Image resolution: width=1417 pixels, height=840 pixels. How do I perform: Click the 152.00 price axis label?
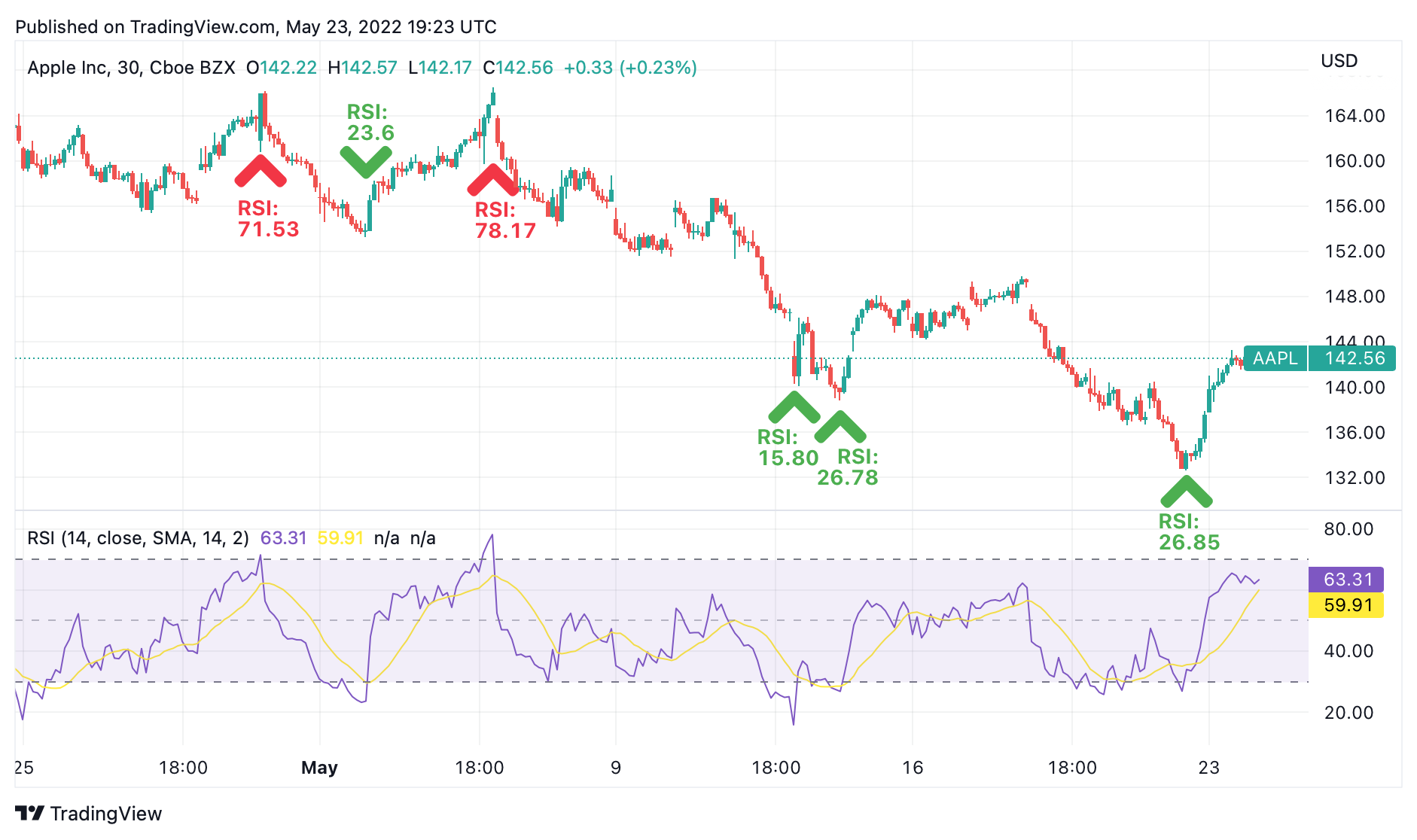1355,251
